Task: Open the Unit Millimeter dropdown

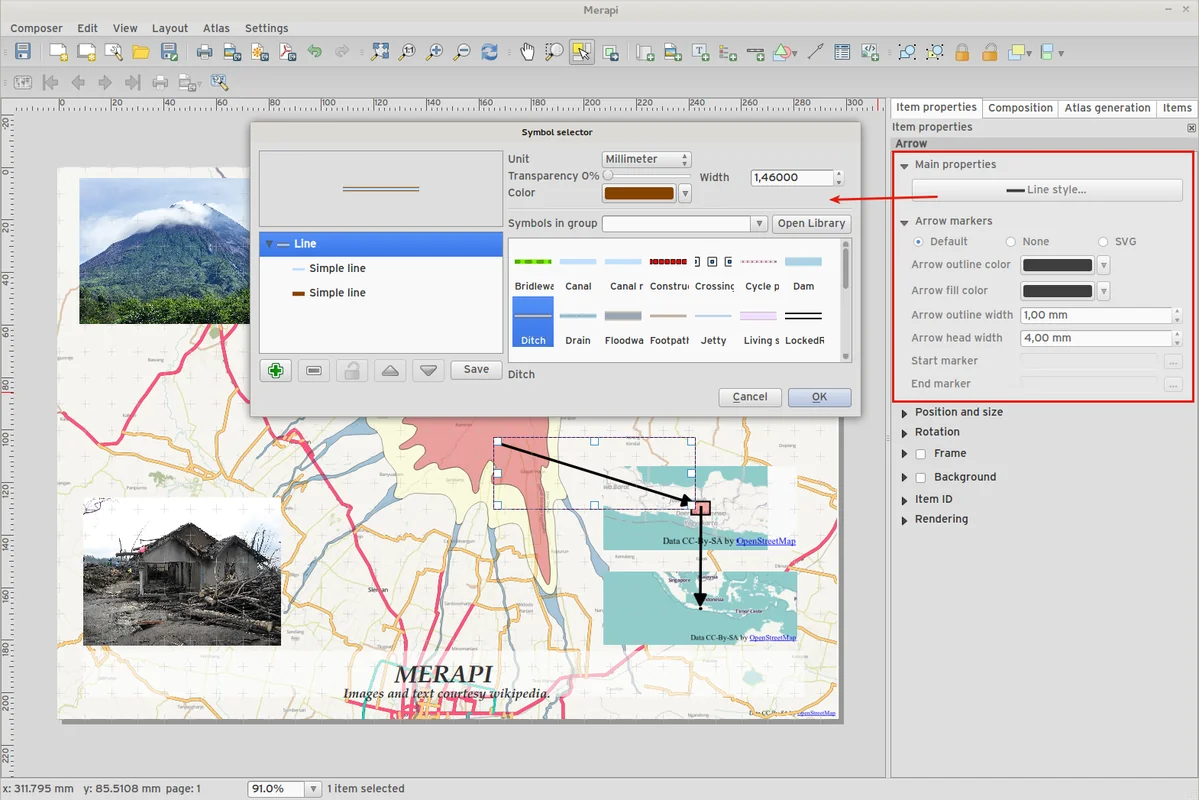Action: tap(647, 159)
